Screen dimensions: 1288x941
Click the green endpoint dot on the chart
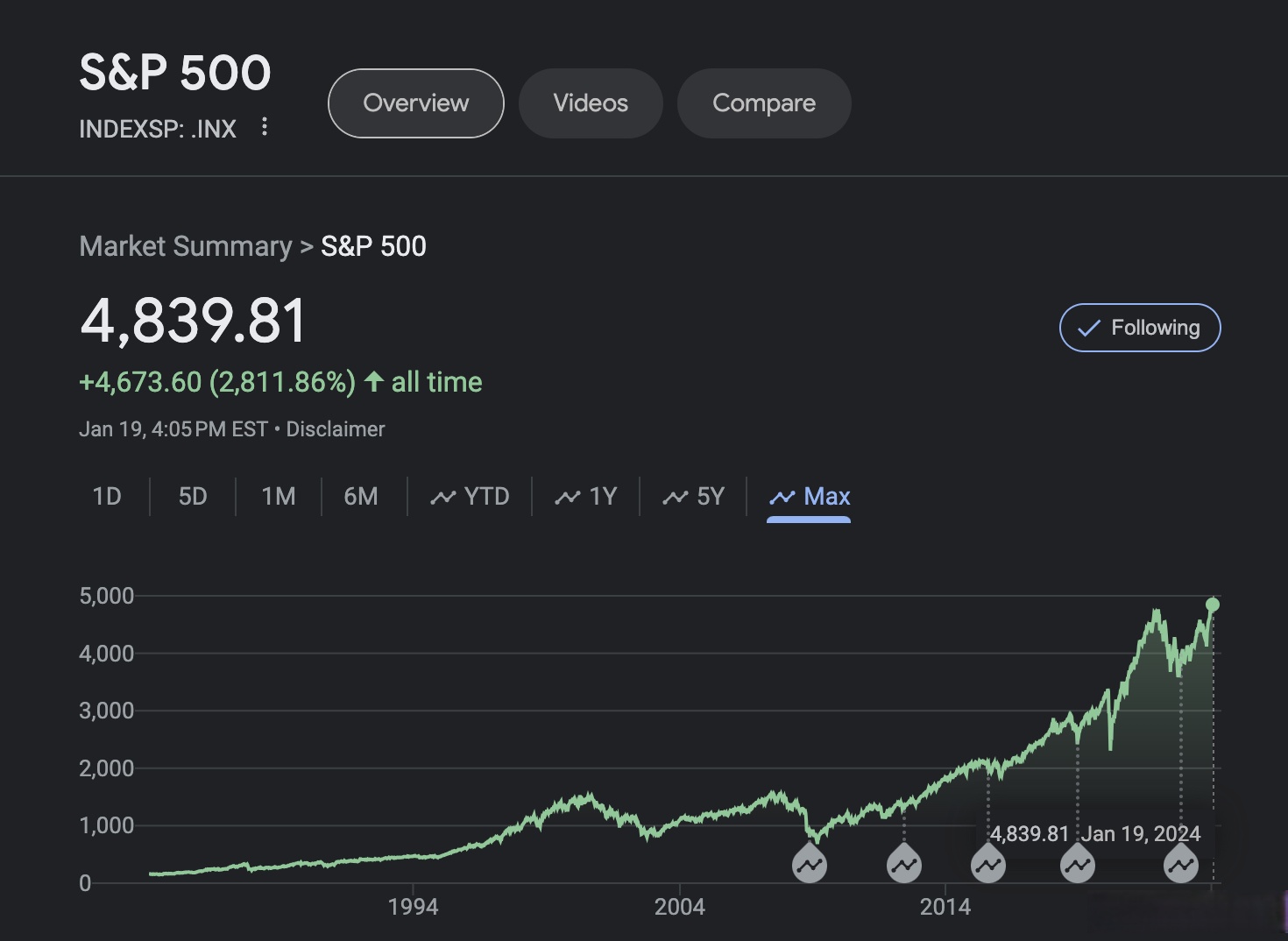coord(1213,605)
